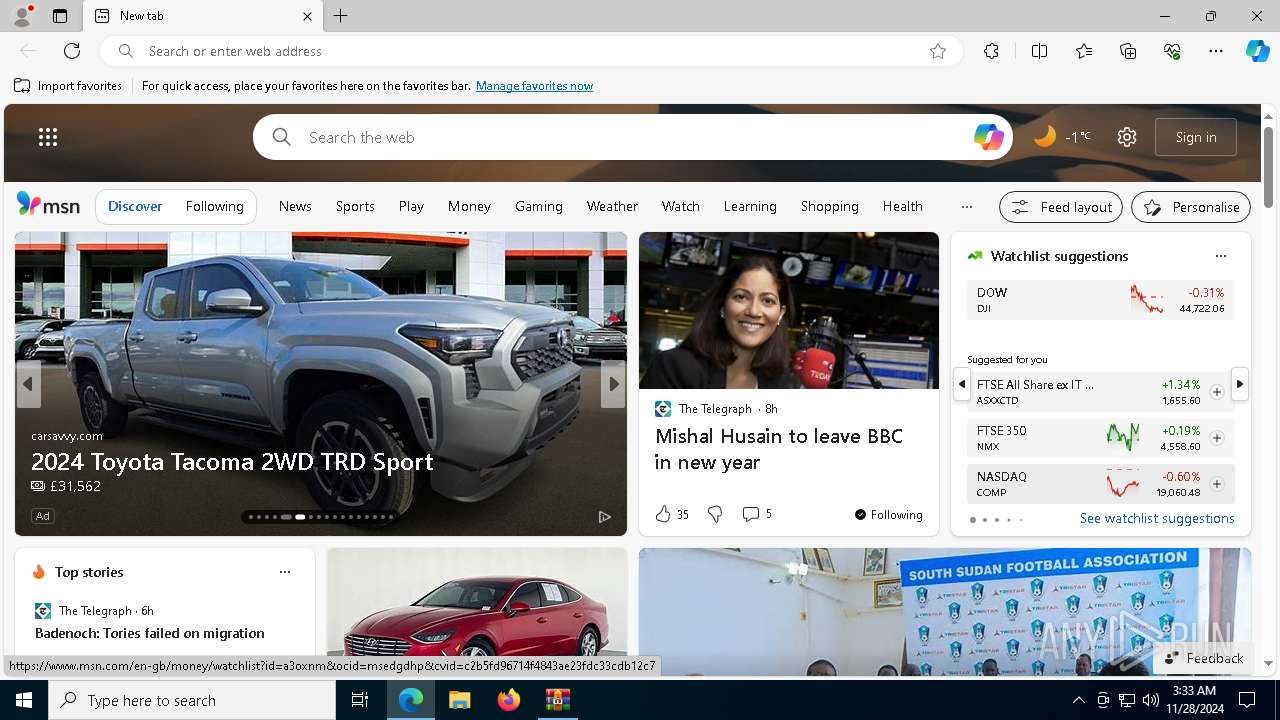
Task: Add this page to favorites star
Action: click(x=938, y=51)
